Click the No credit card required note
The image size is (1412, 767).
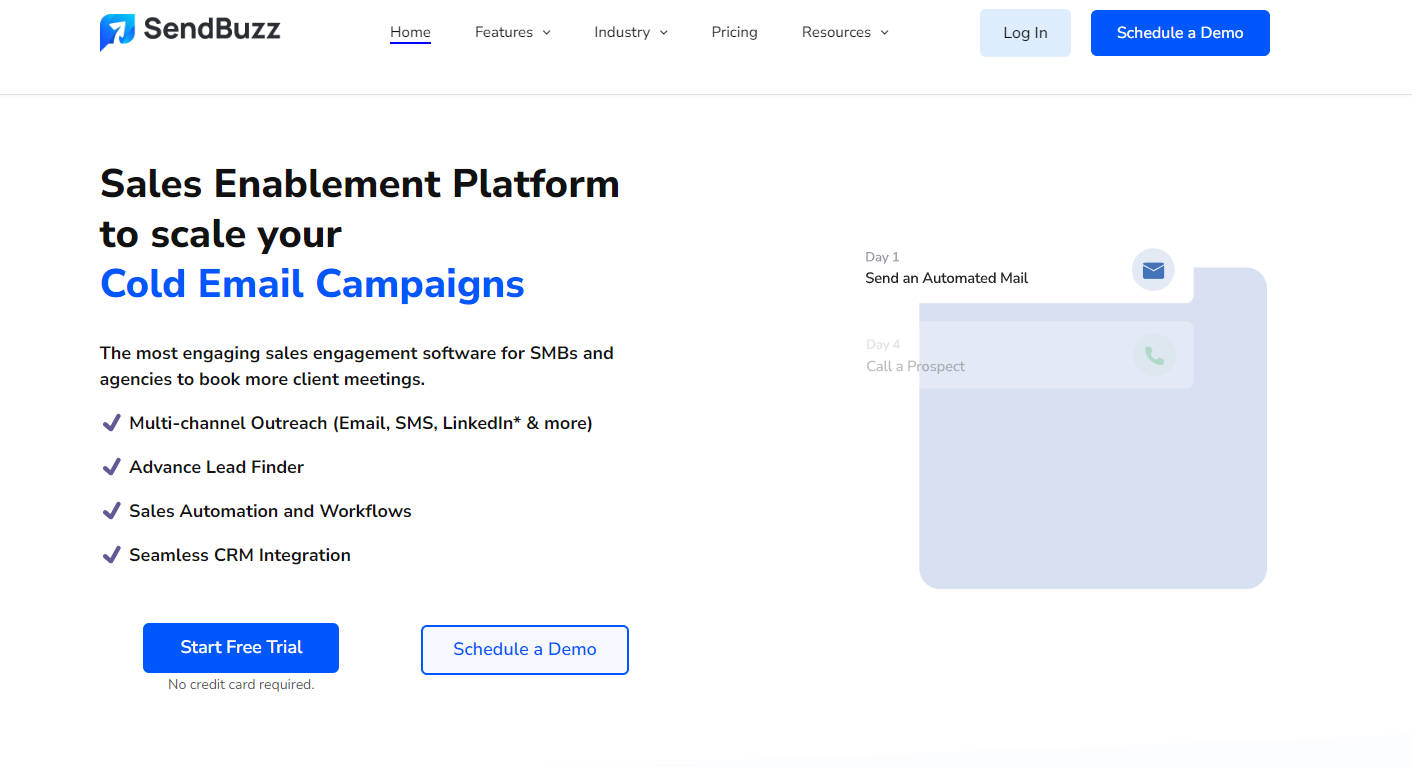click(x=241, y=685)
